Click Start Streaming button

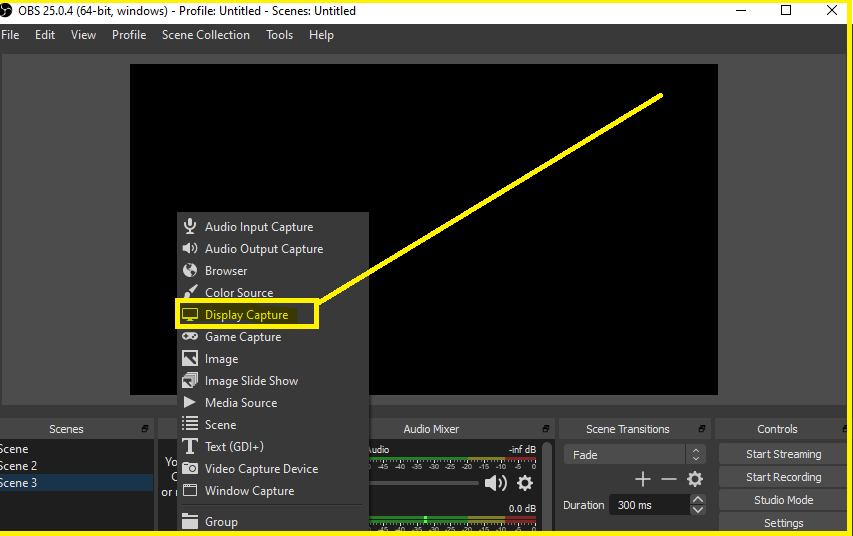pyautogui.click(x=783, y=454)
